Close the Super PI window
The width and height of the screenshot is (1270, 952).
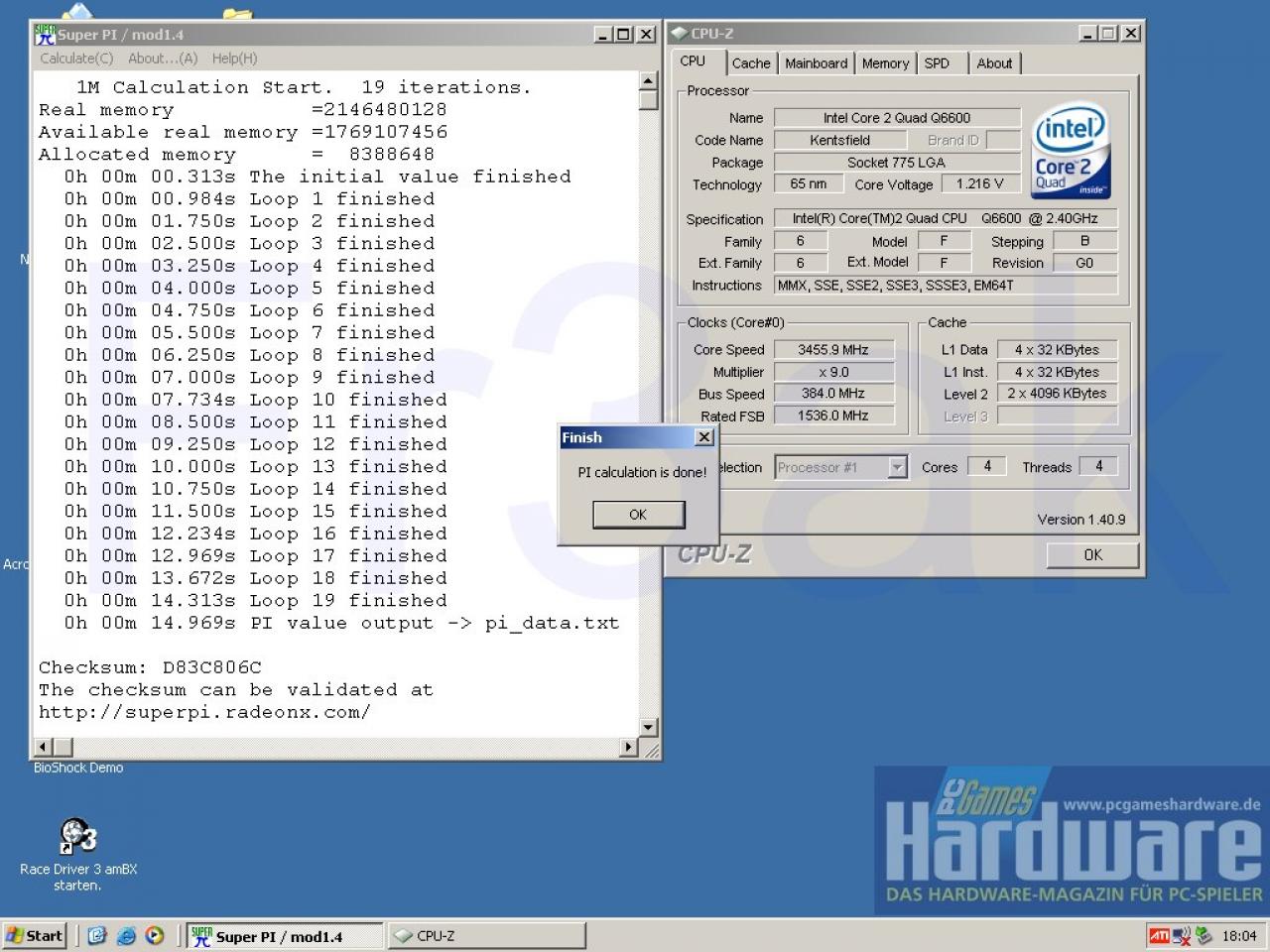[646, 35]
